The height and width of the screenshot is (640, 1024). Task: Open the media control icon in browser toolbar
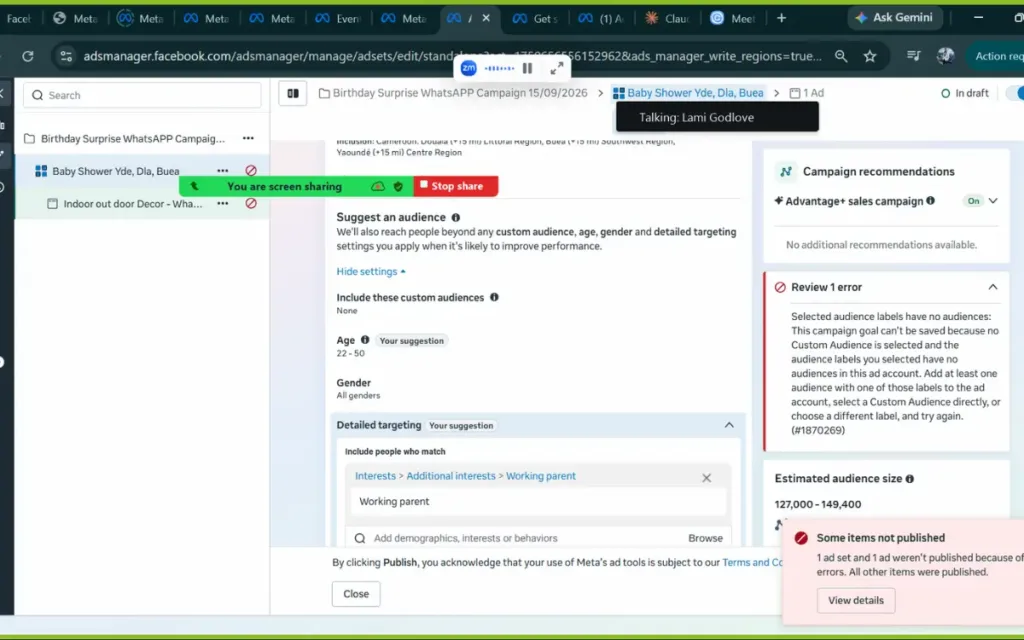[x=914, y=56]
